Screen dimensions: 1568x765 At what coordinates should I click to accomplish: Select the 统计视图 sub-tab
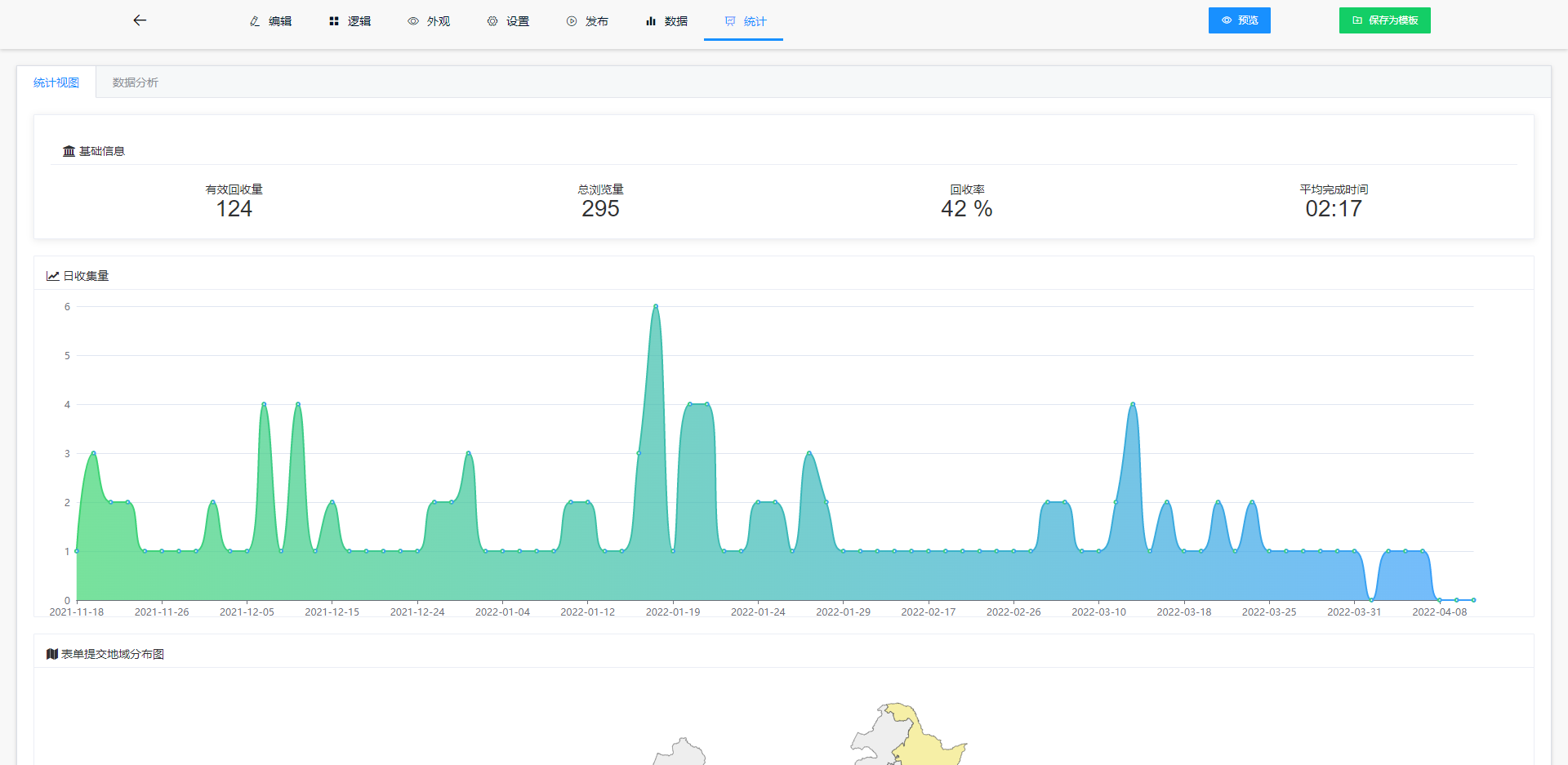[56, 82]
